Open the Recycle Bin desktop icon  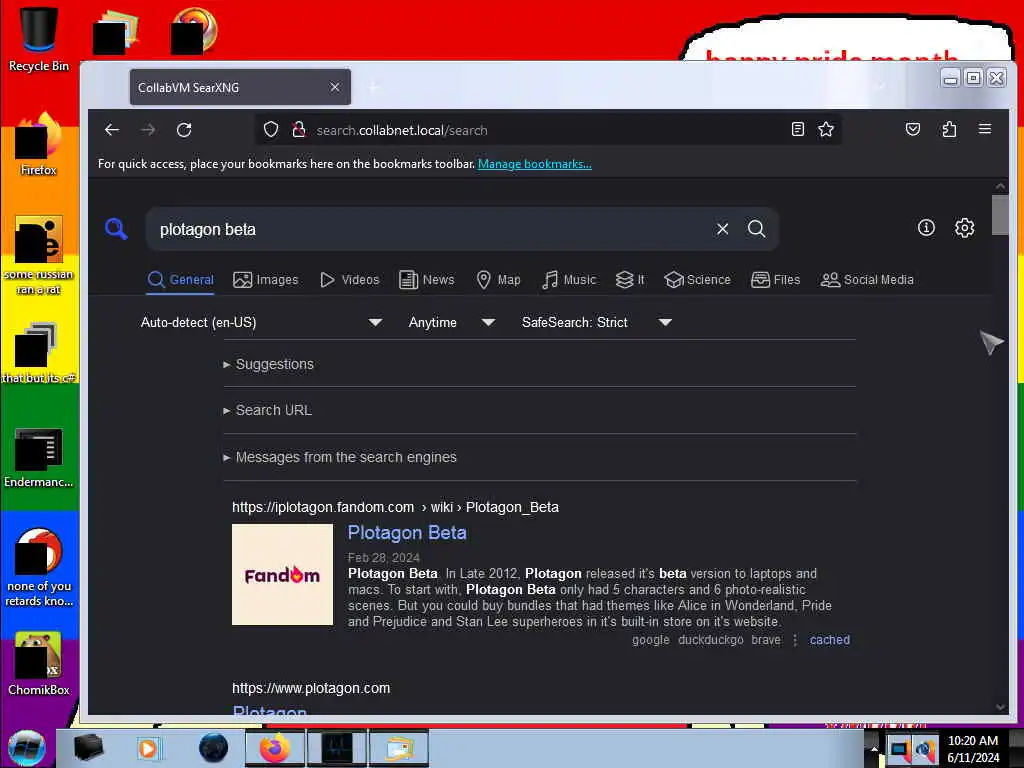[x=39, y=39]
